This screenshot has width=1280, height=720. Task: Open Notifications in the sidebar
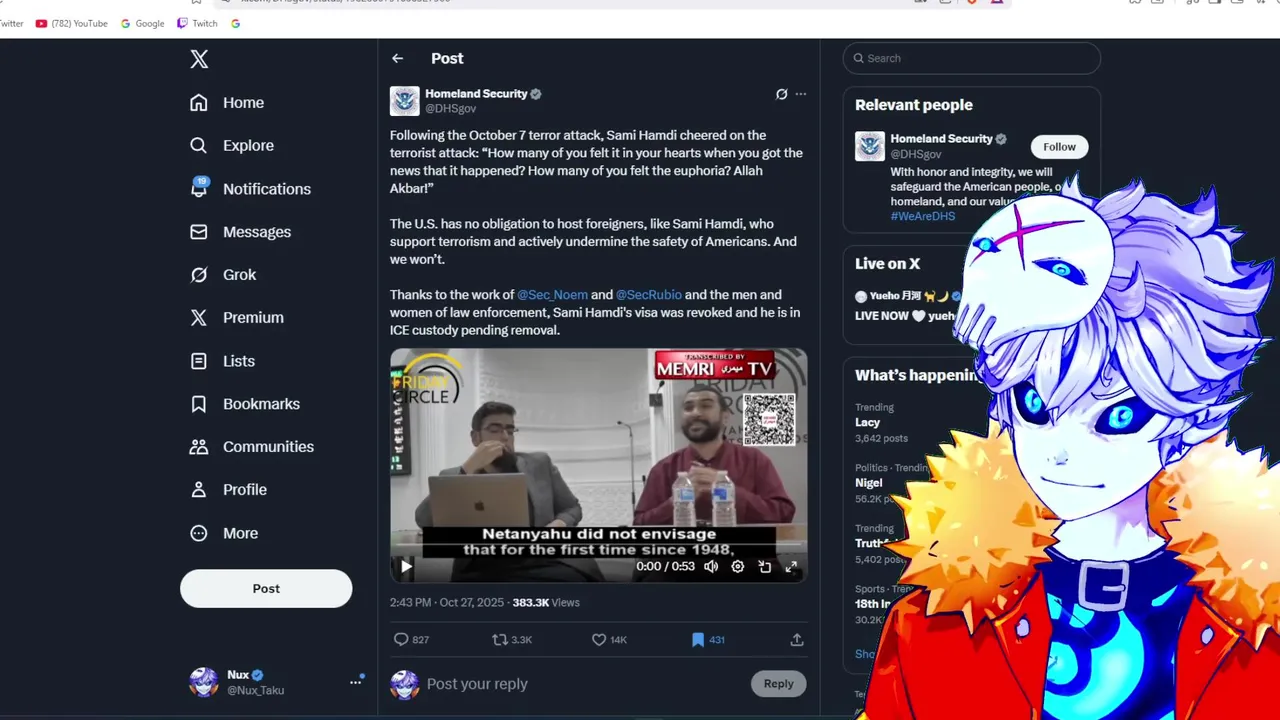tap(250, 189)
